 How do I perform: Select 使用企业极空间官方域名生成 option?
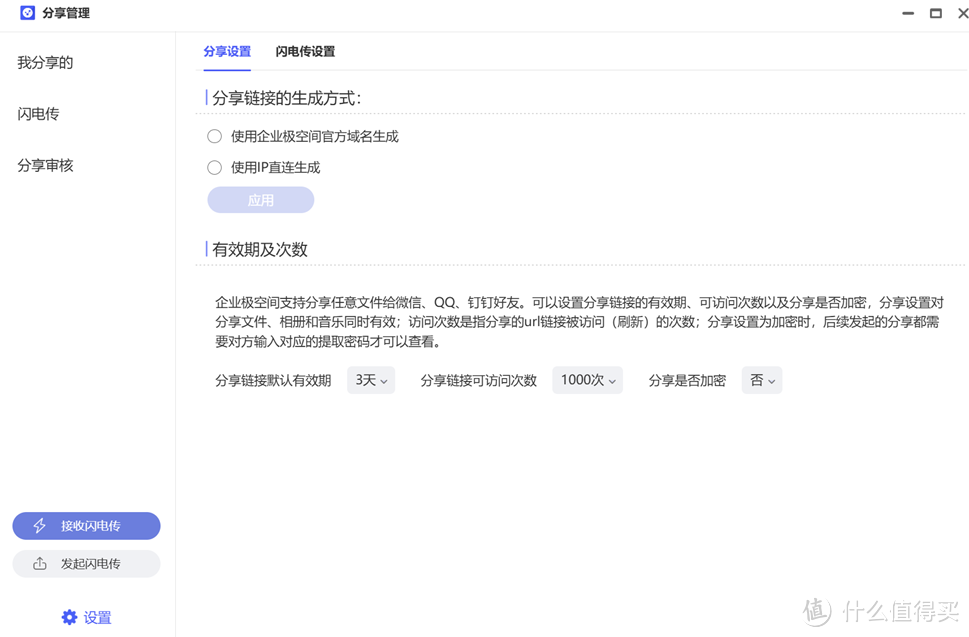(214, 136)
